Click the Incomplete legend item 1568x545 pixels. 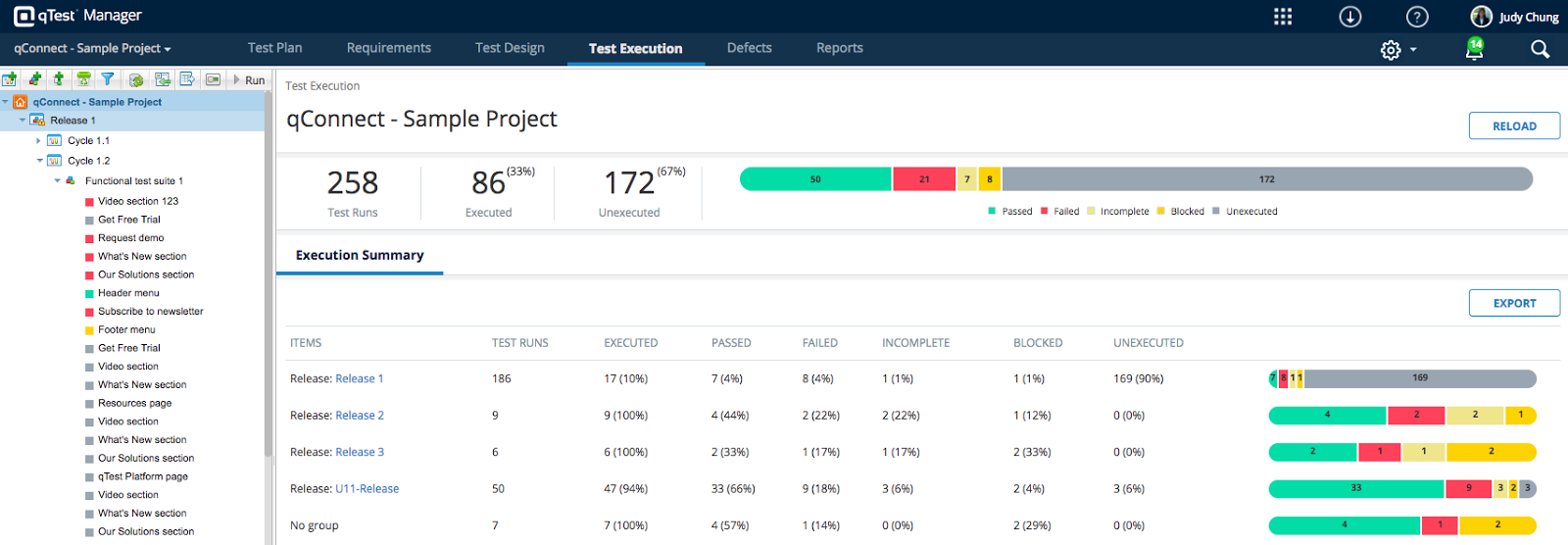tap(1118, 211)
